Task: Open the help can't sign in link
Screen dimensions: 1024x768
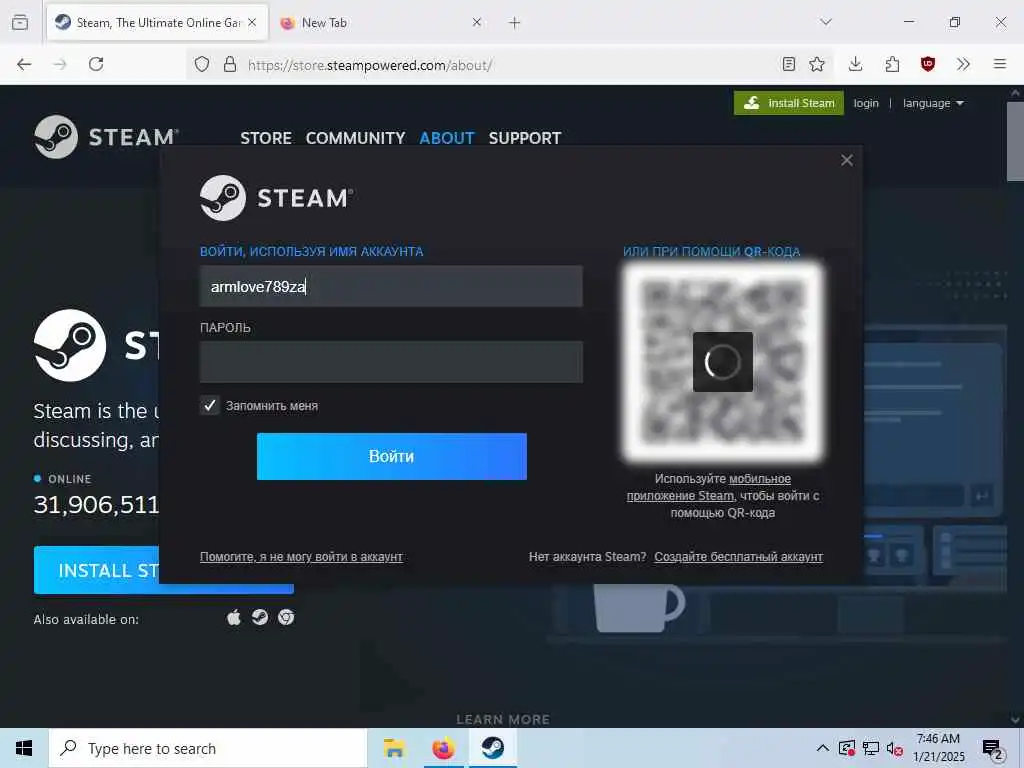Action: [301, 557]
